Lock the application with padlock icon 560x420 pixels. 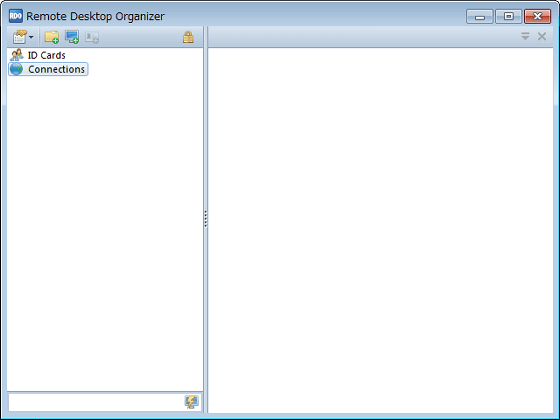(188, 37)
